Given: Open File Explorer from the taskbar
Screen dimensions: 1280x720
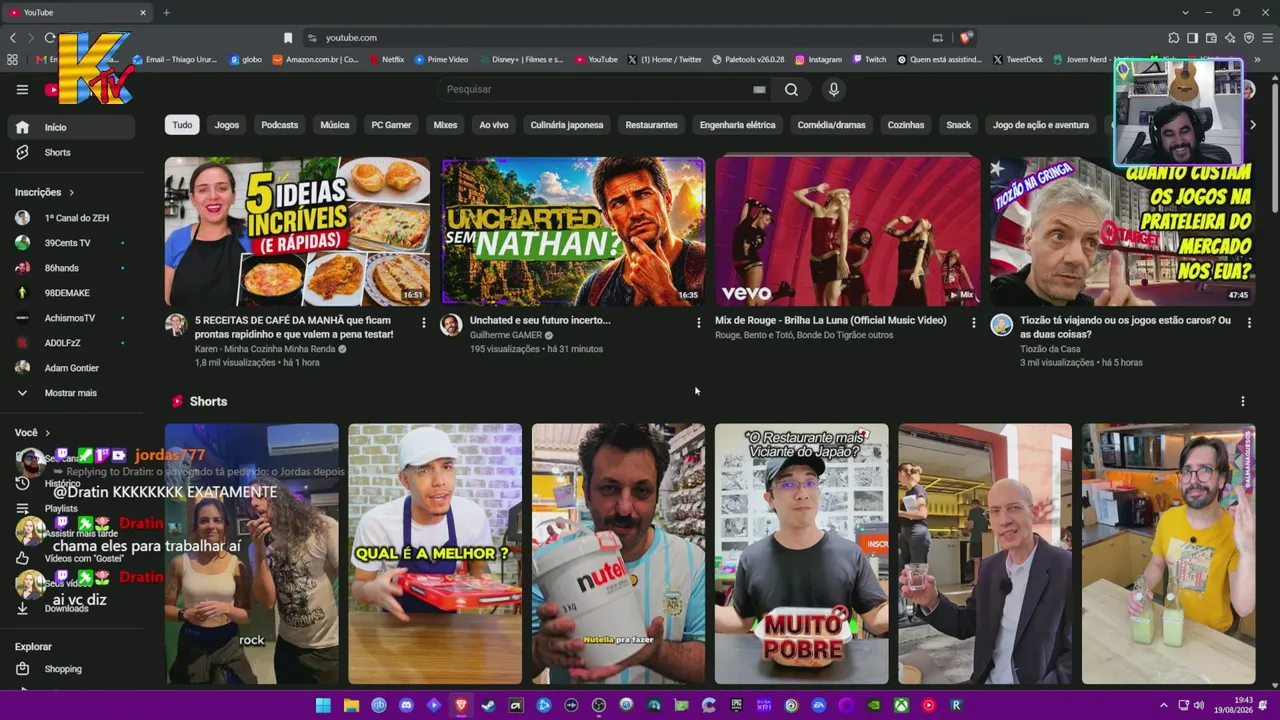Looking at the screenshot, I should 351,705.
